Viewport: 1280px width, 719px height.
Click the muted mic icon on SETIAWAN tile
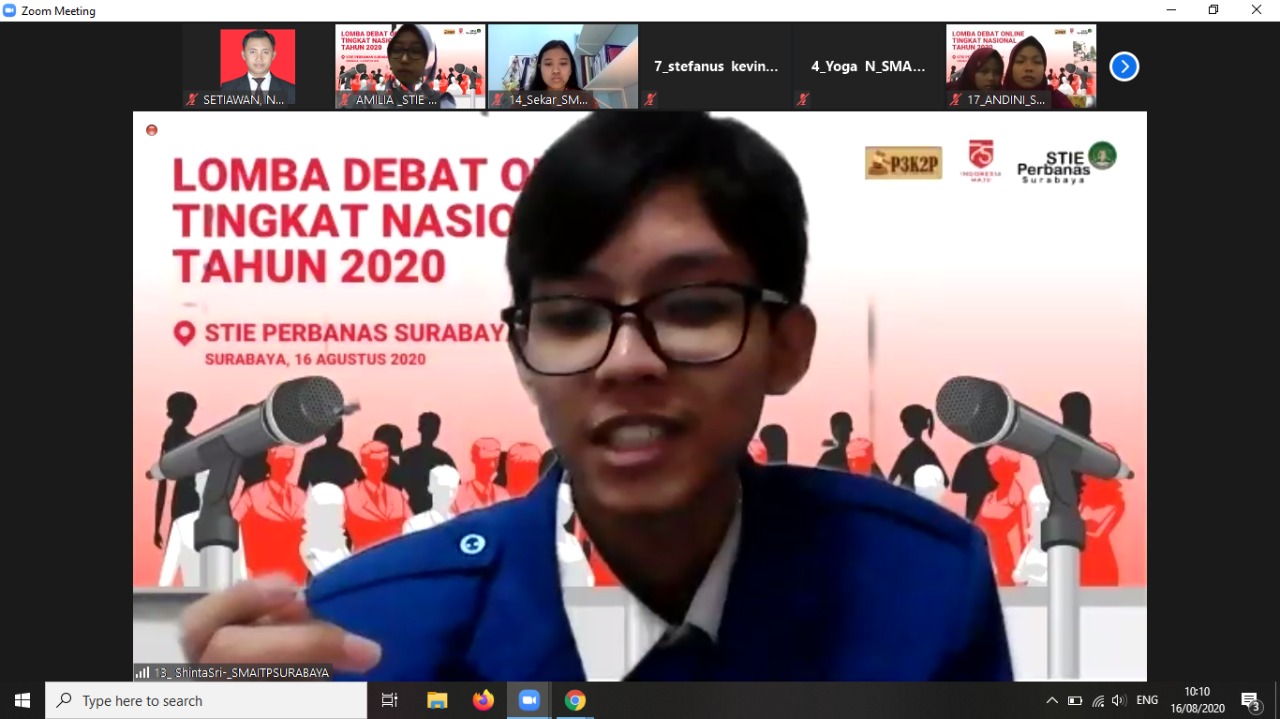tap(192, 100)
